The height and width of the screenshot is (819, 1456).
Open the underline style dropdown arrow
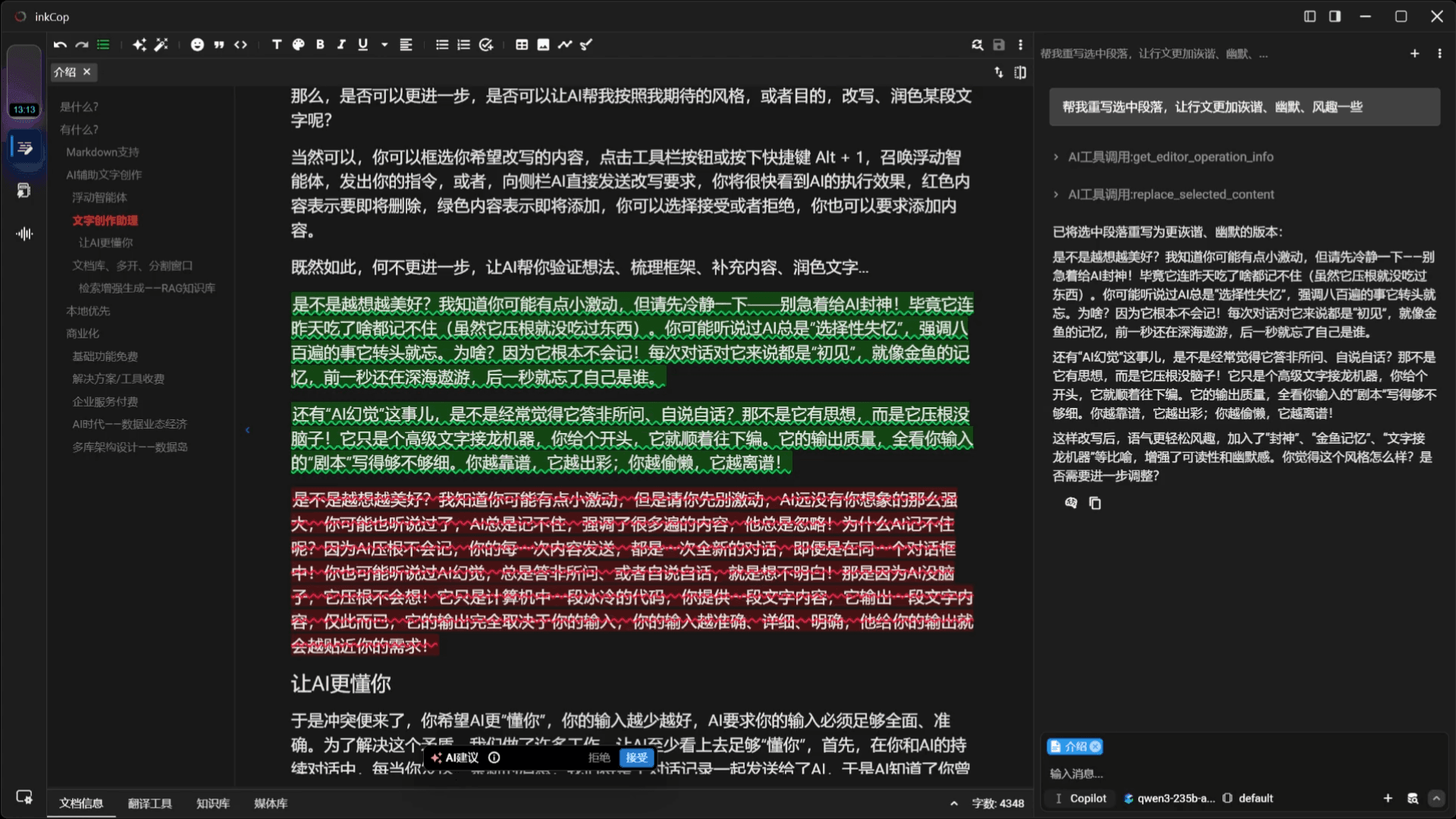tap(384, 45)
